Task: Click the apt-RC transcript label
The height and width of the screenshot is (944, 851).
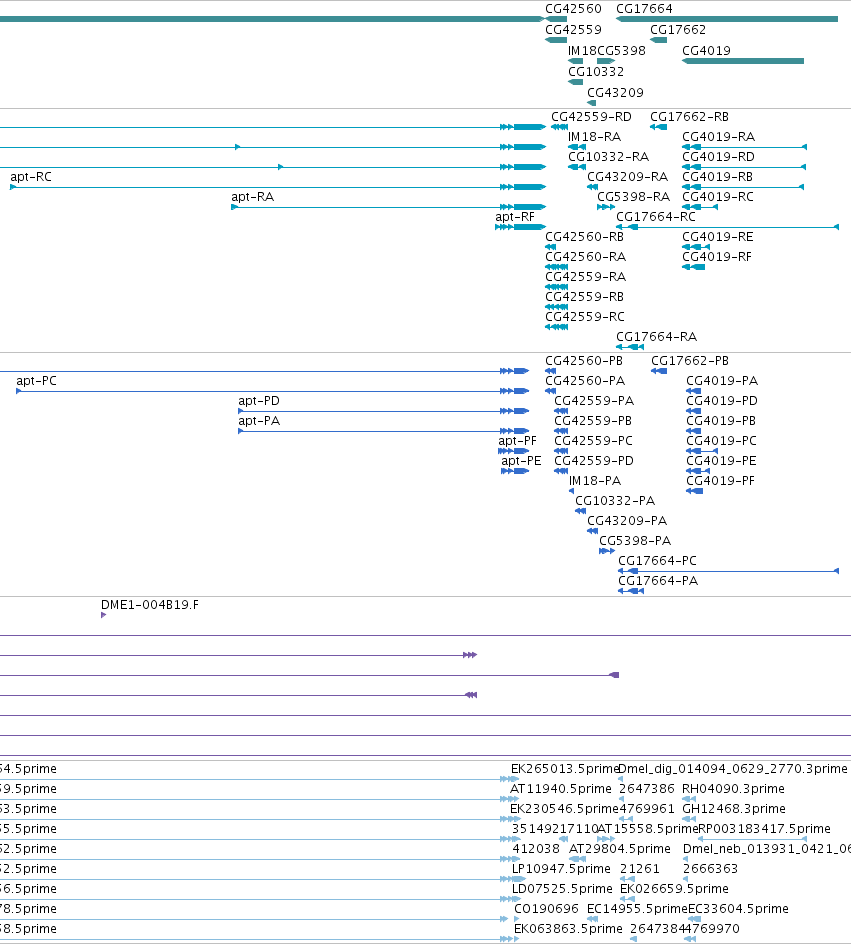Action: [31, 176]
